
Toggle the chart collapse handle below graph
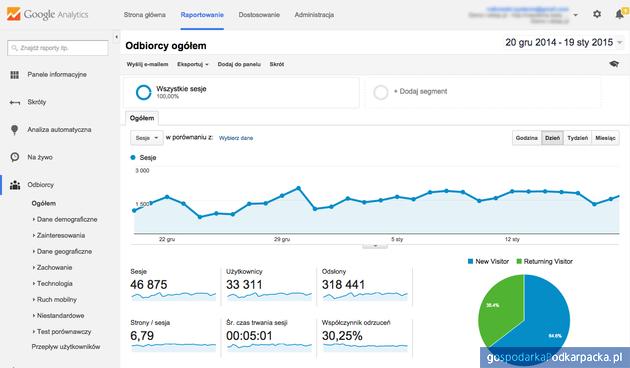(x=375, y=246)
